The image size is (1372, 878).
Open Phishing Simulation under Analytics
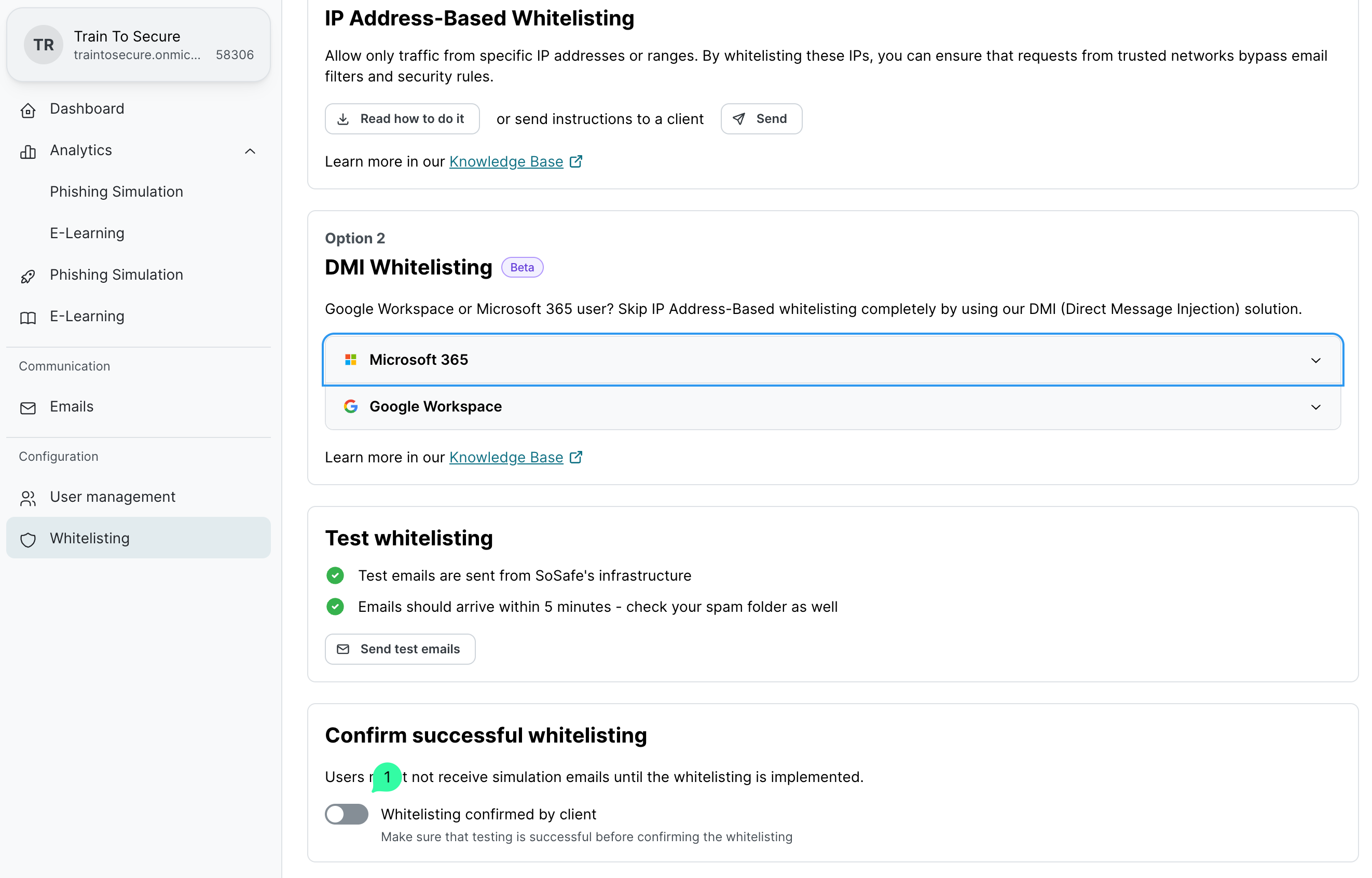click(x=116, y=191)
